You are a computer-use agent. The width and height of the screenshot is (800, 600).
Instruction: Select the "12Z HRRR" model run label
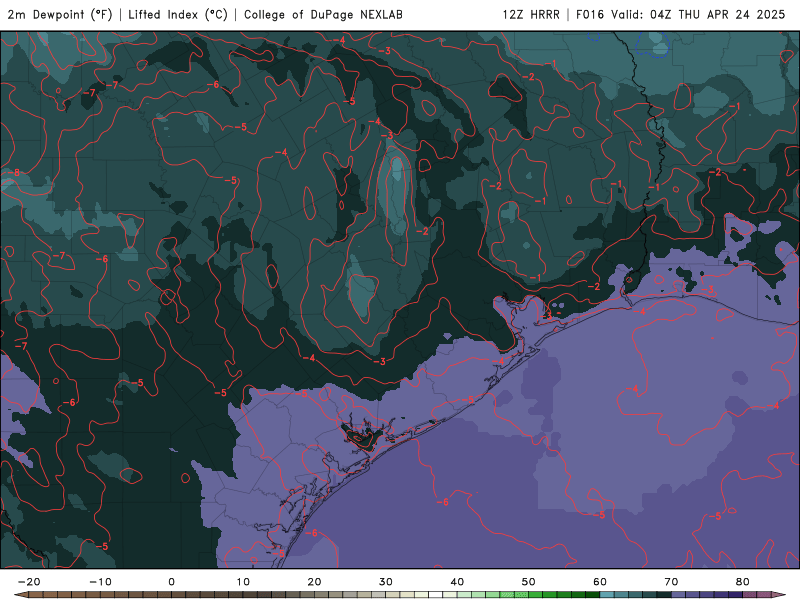[x=531, y=14]
